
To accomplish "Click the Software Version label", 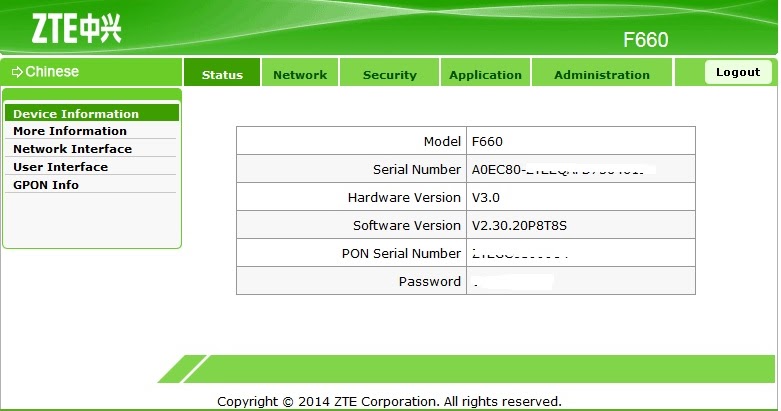I will pos(406,225).
